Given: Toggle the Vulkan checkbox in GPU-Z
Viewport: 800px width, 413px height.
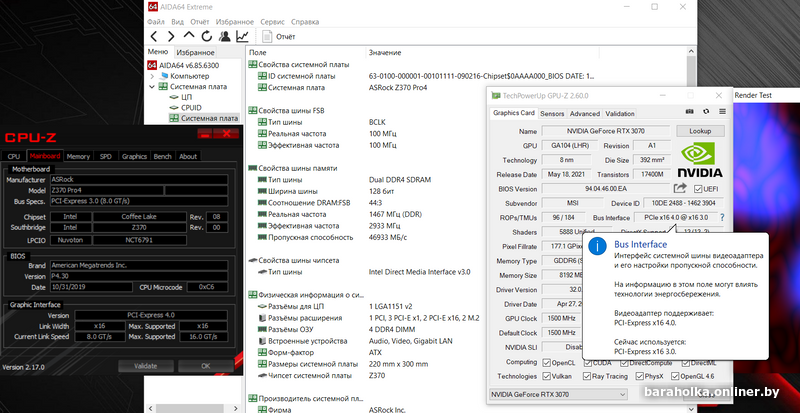Looking at the screenshot, I should pyautogui.click(x=549, y=376).
